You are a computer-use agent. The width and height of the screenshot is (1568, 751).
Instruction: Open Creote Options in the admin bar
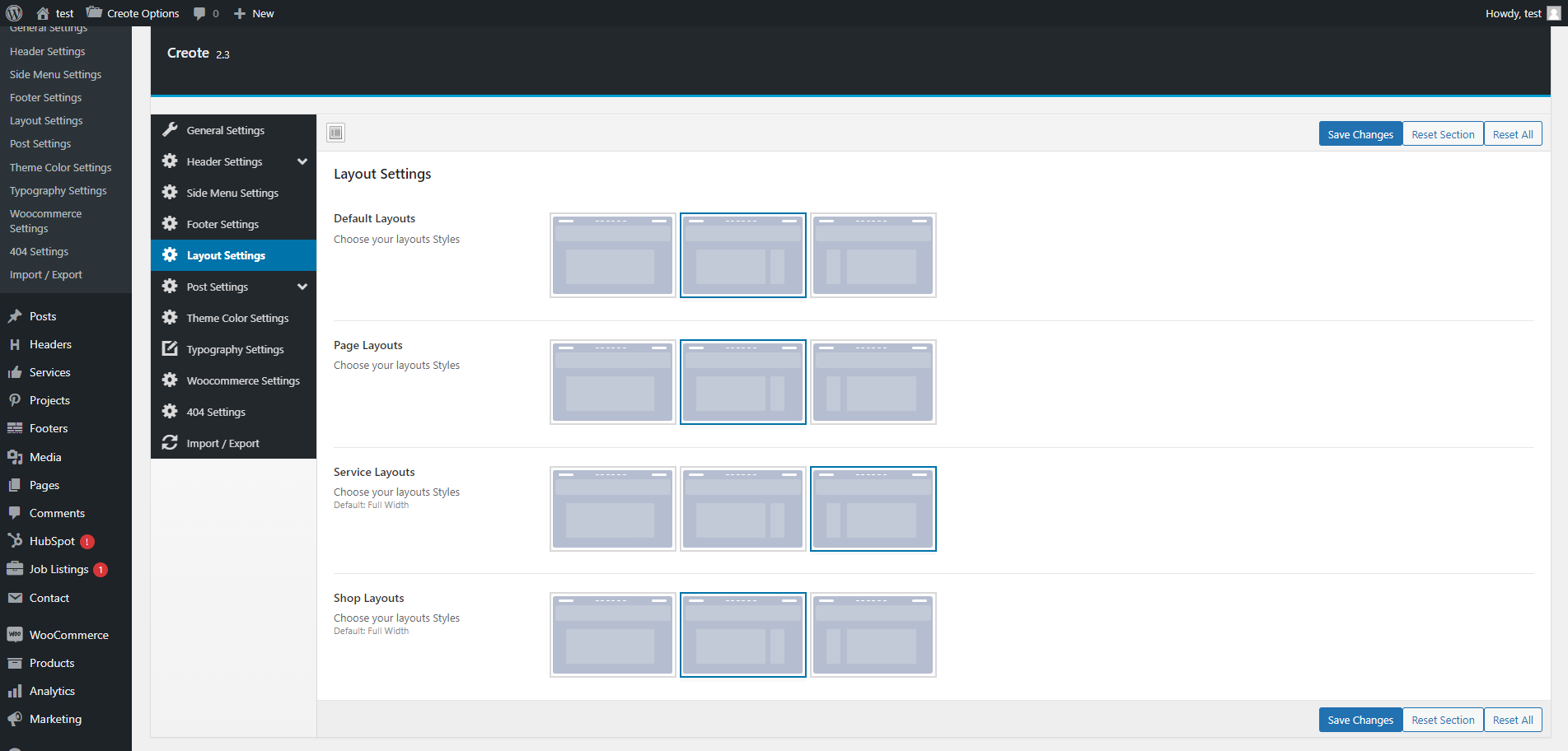click(133, 13)
